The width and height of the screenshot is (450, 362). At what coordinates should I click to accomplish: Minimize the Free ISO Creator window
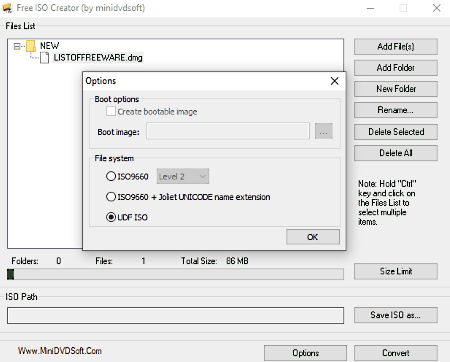click(x=370, y=8)
